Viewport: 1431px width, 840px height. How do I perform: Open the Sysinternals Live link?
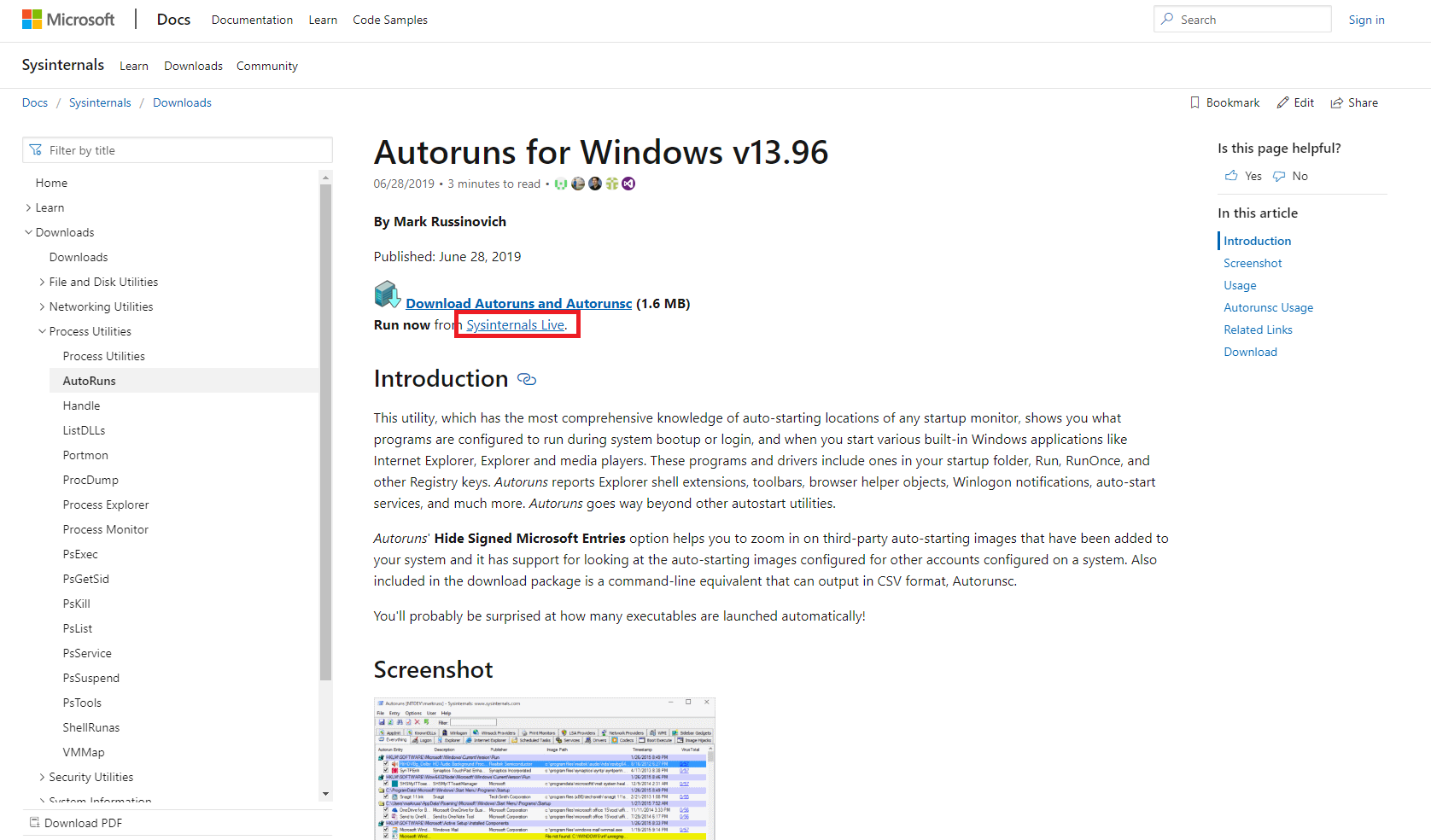(x=515, y=325)
